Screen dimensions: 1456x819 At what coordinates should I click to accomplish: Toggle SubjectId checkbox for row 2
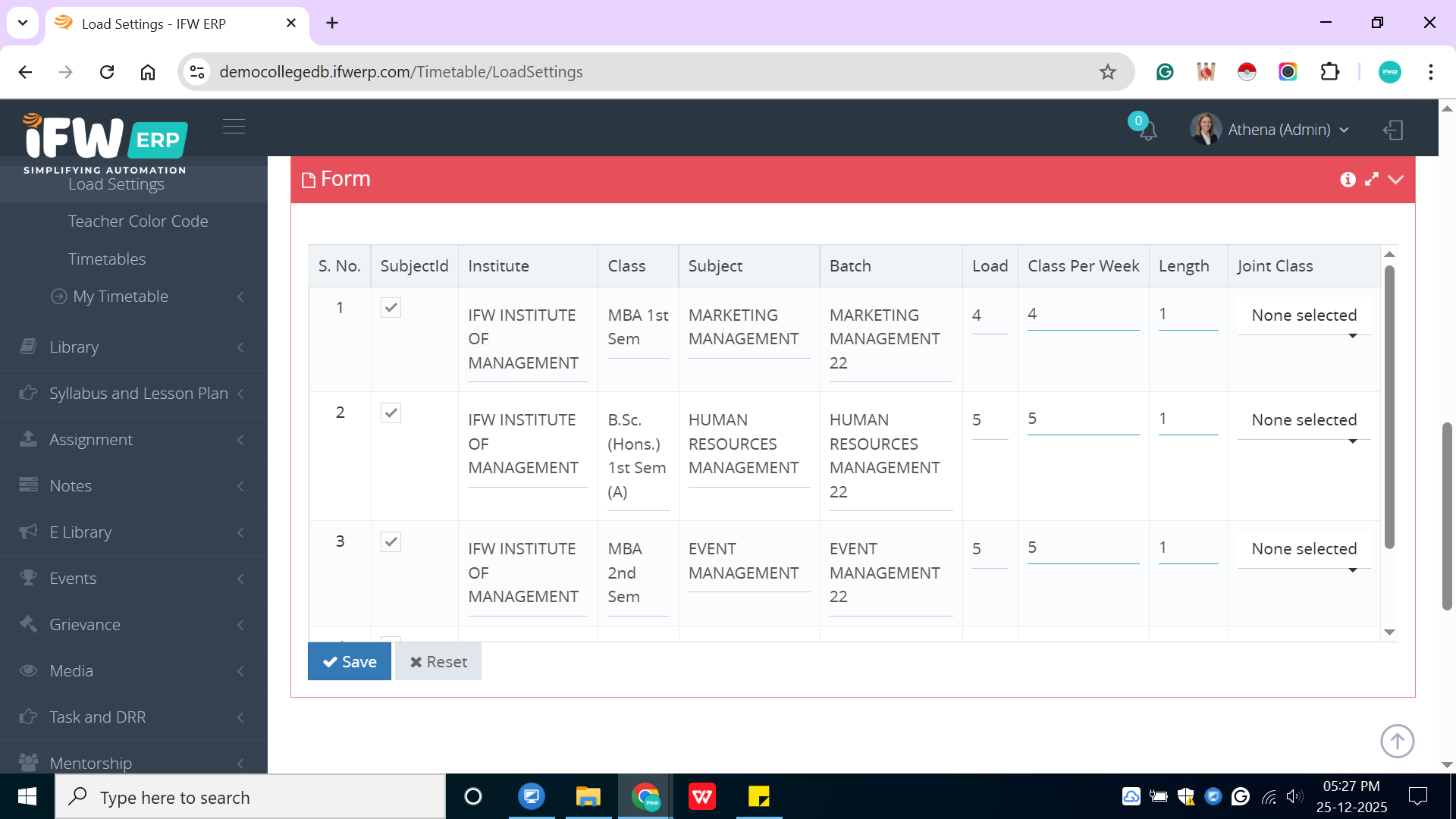391,413
